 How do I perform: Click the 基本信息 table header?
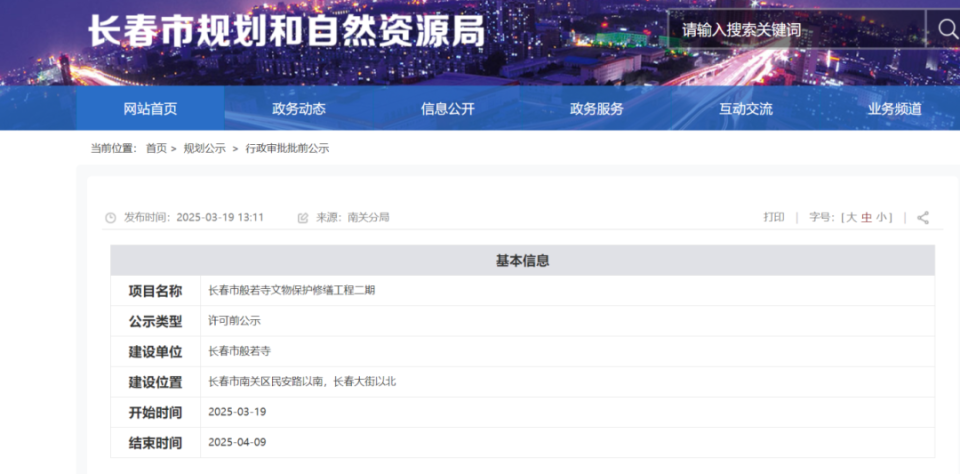tap(522, 260)
